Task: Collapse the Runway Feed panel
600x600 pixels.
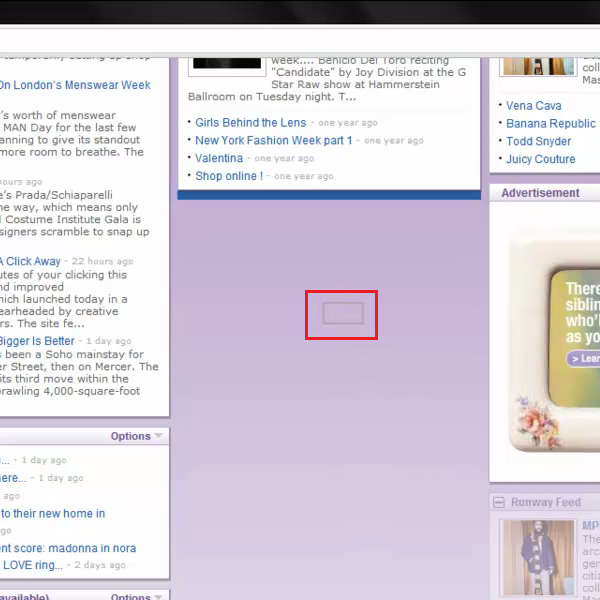Action: pyautogui.click(x=499, y=502)
